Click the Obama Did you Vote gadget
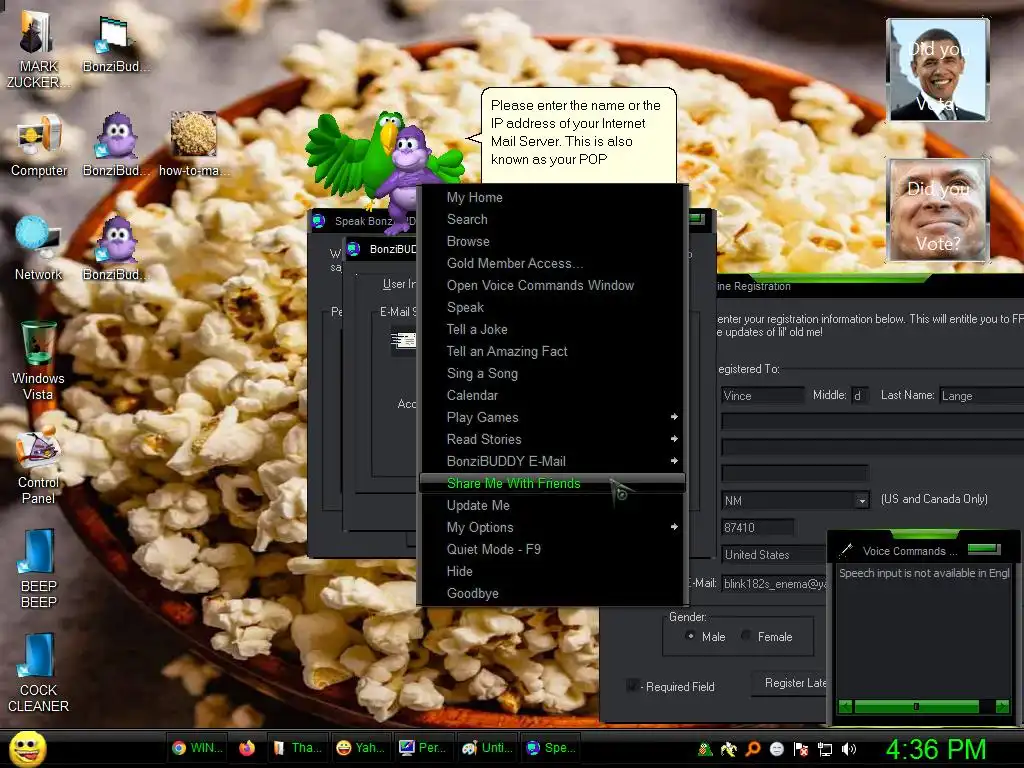Image resolution: width=1024 pixels, height=768 pixels. click(938, 69)
